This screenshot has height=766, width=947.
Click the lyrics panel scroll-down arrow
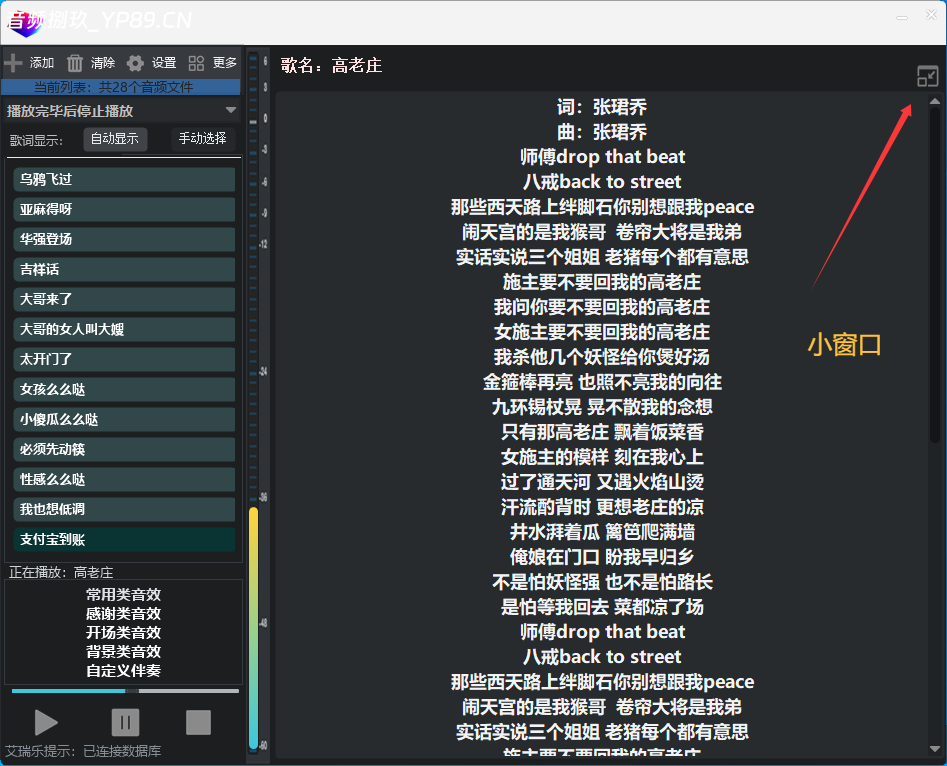(935, 748)
